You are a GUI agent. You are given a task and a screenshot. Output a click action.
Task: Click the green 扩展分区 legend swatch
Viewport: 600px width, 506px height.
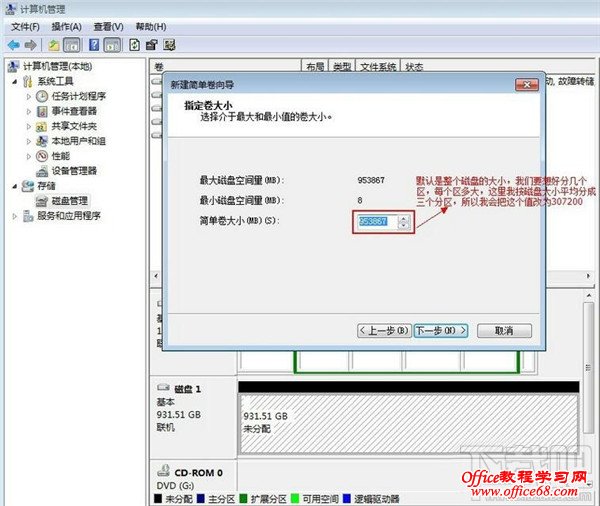(x=243, y=498)
